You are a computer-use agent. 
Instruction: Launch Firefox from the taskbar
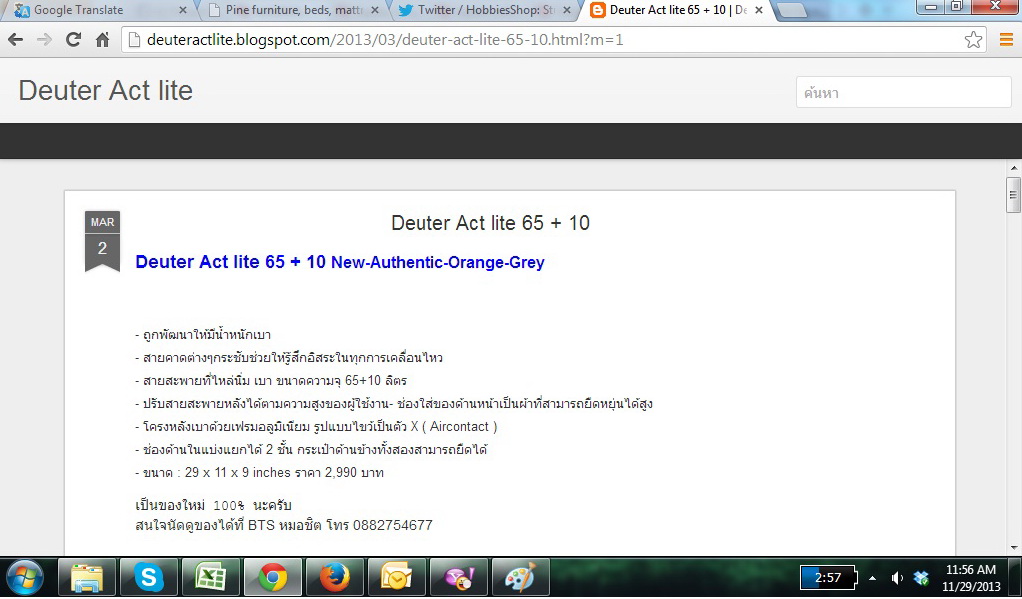click(x=334, y=577)
